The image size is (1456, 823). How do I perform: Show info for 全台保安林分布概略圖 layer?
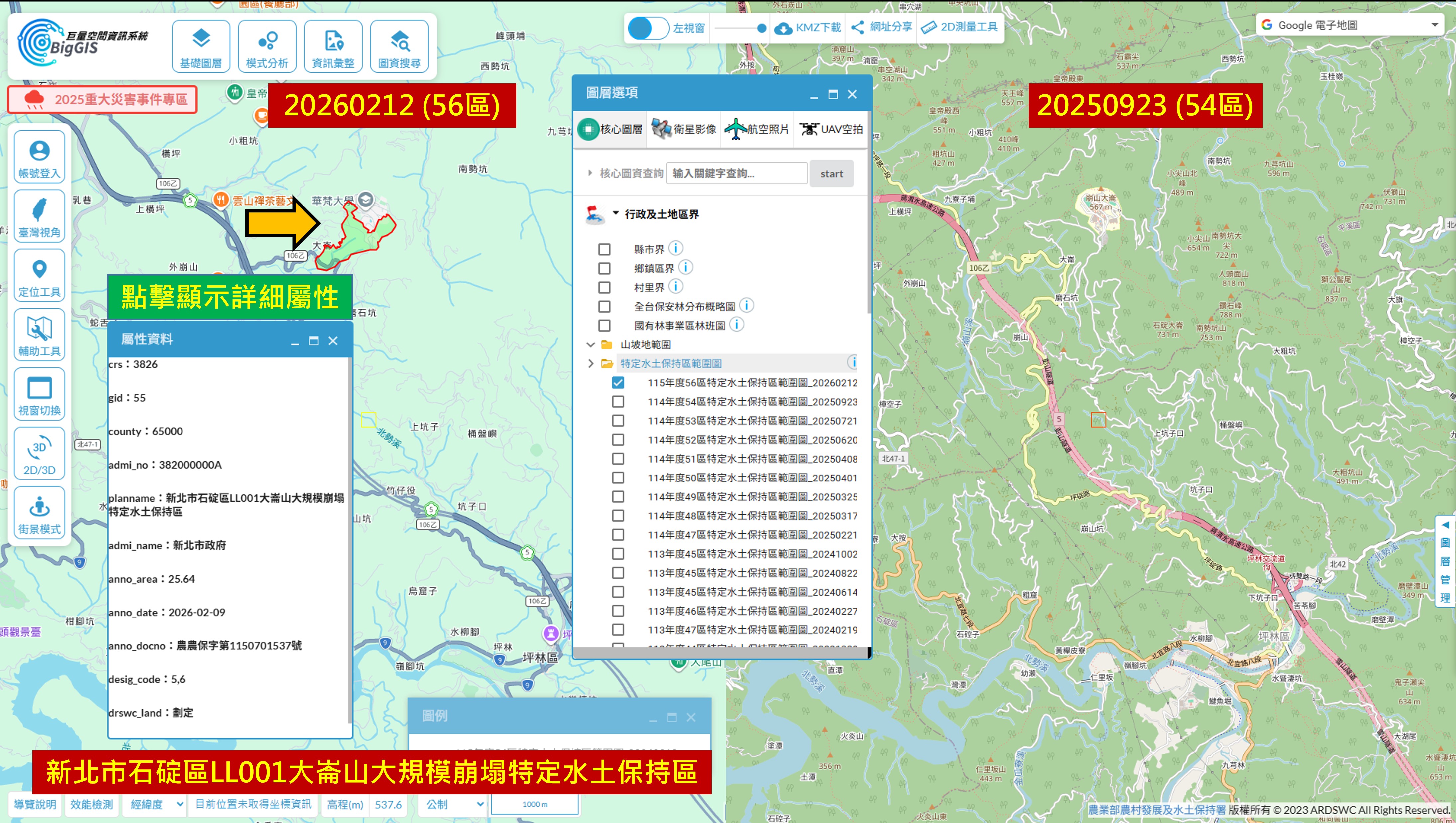746,305
